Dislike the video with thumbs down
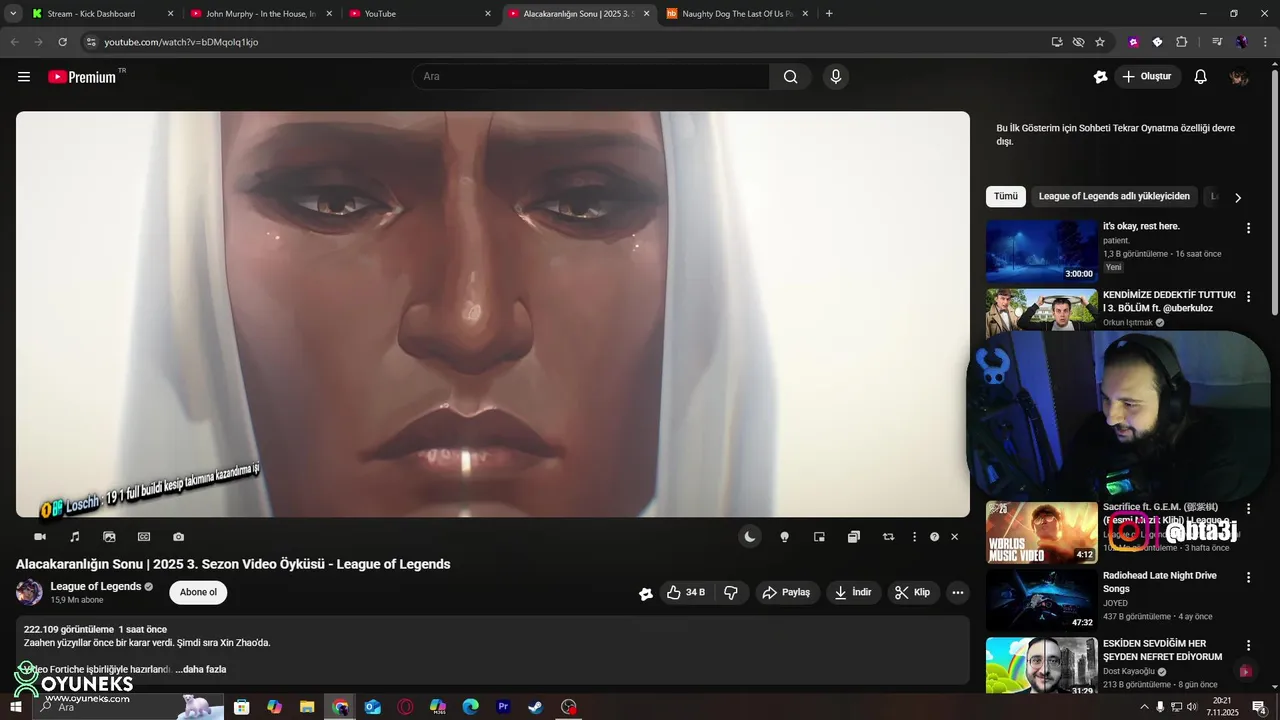1280x720 pixels. point(731,593)
